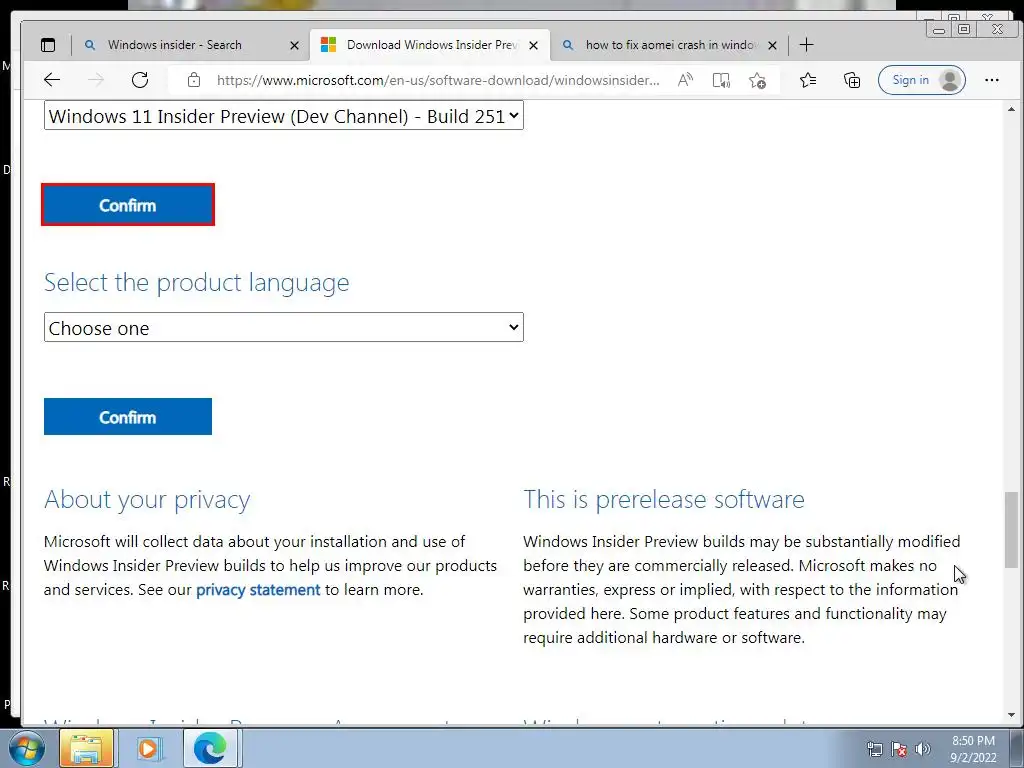Open the volume speaker tray icon
Screen dimensions: 1024x768
923,749
